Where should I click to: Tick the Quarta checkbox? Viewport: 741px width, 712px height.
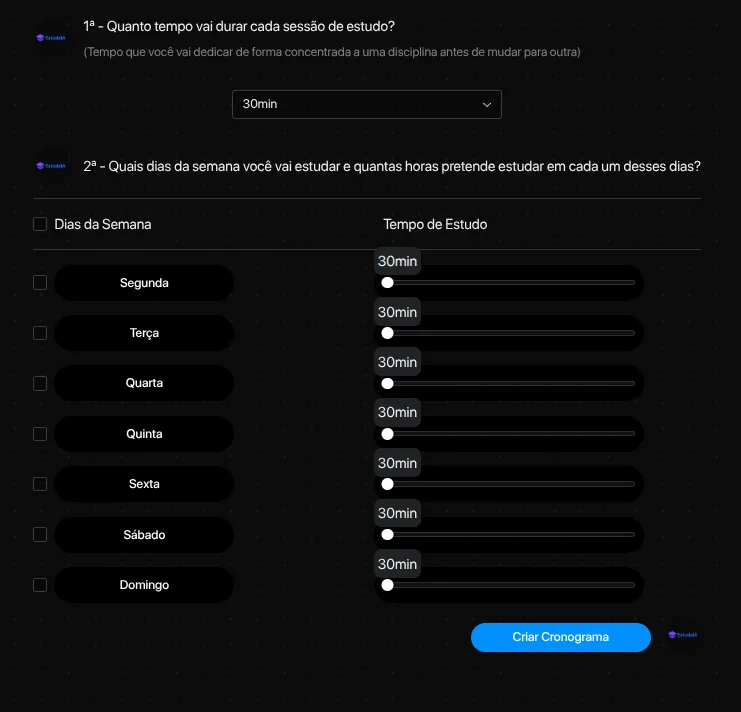(x=40, y=383)
